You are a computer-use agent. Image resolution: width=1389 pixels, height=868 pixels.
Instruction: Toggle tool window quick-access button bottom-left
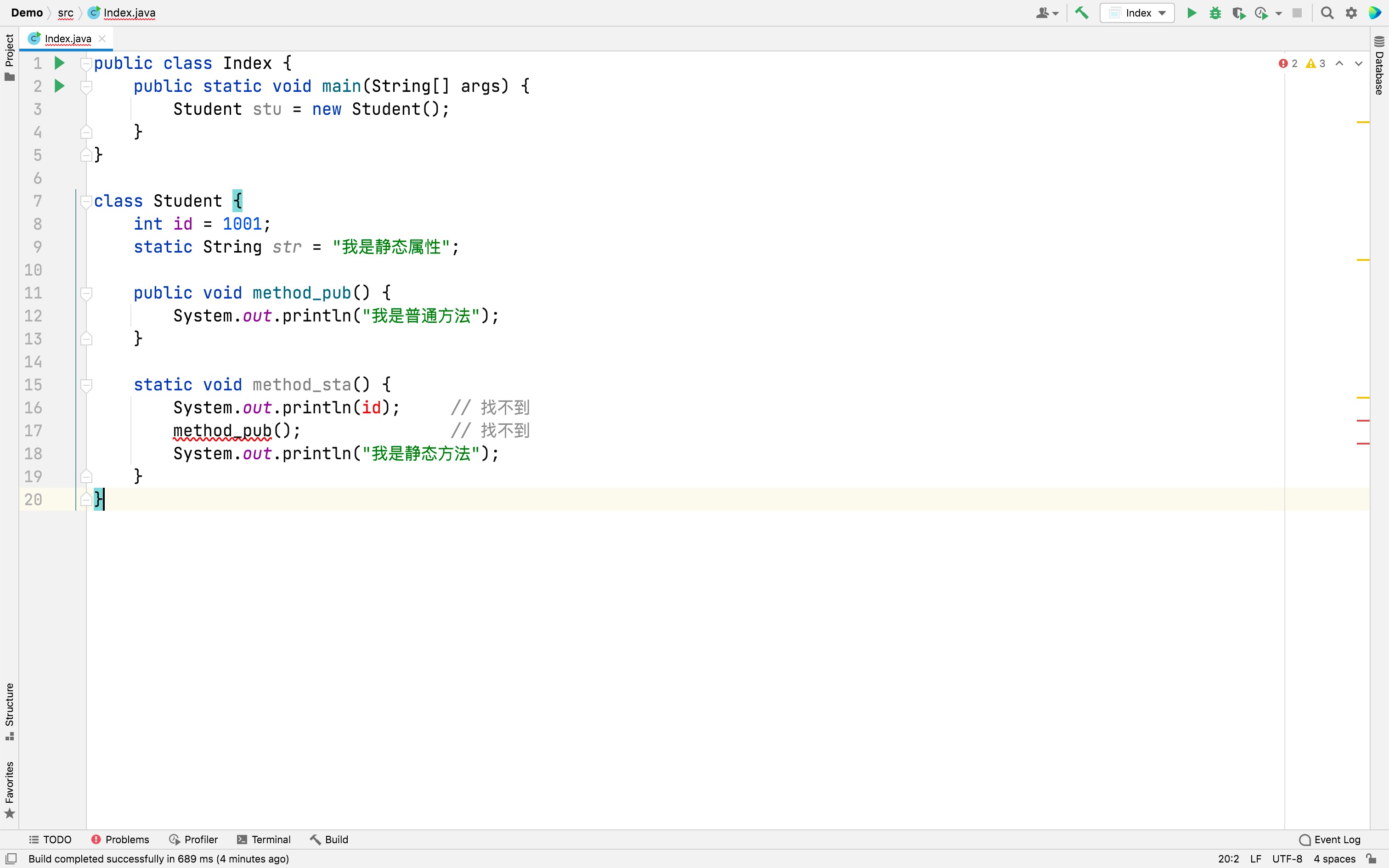coord(11,859)
